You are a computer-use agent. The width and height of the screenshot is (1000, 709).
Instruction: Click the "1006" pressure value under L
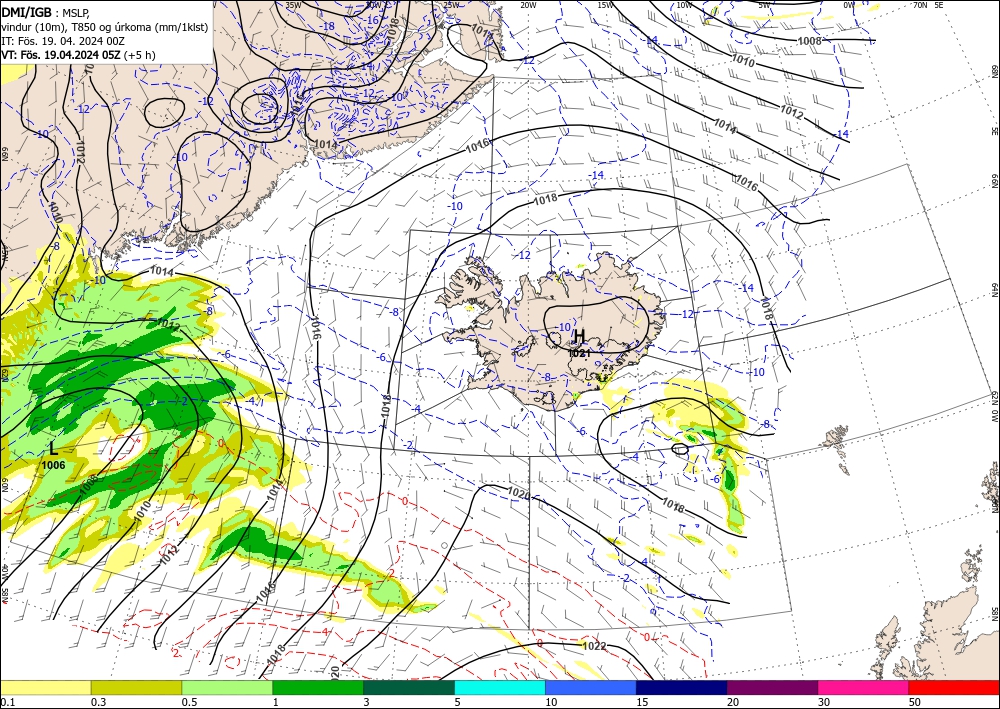[x=54, y=465]
